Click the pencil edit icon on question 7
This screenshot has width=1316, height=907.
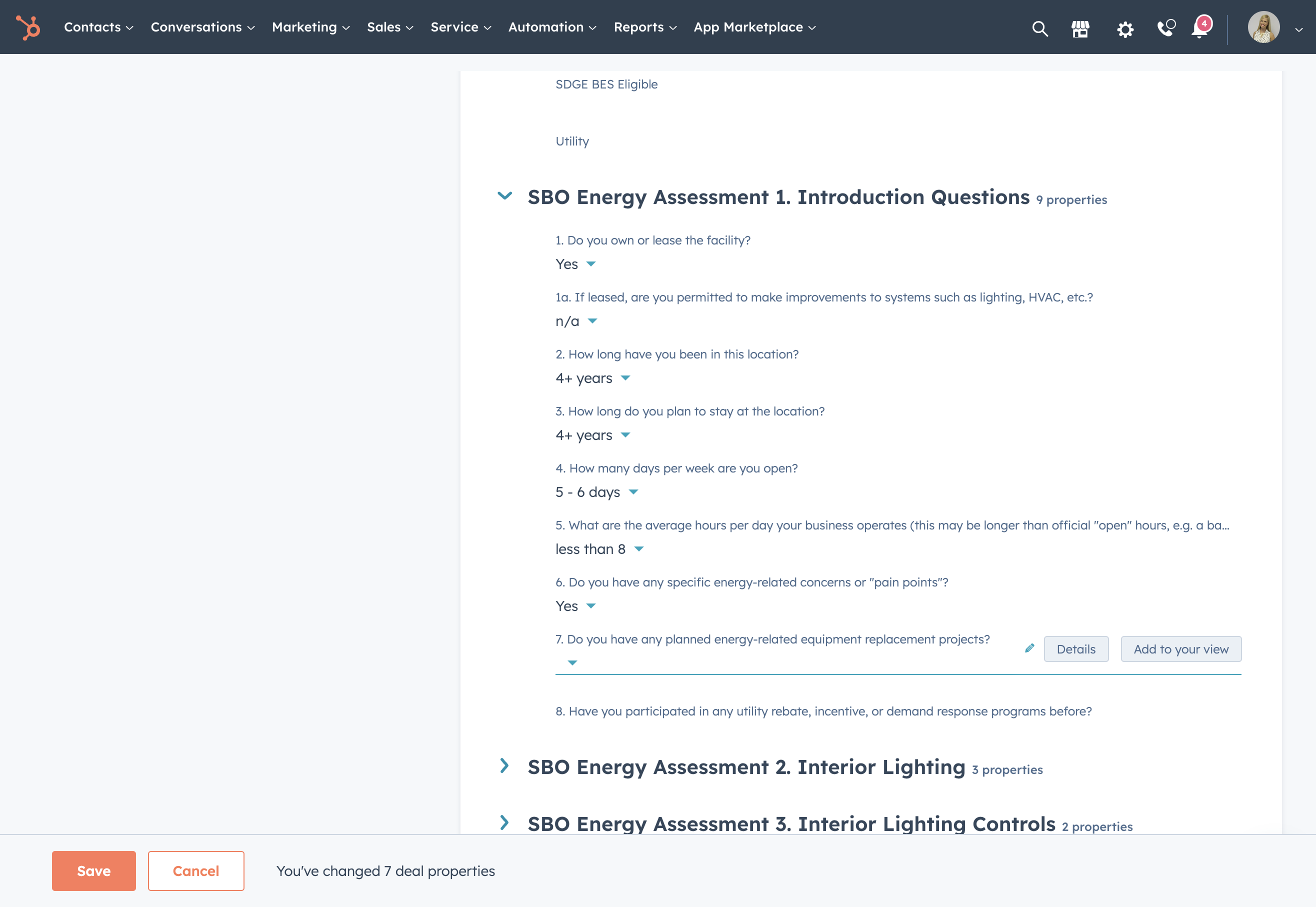pos(1029,648)
